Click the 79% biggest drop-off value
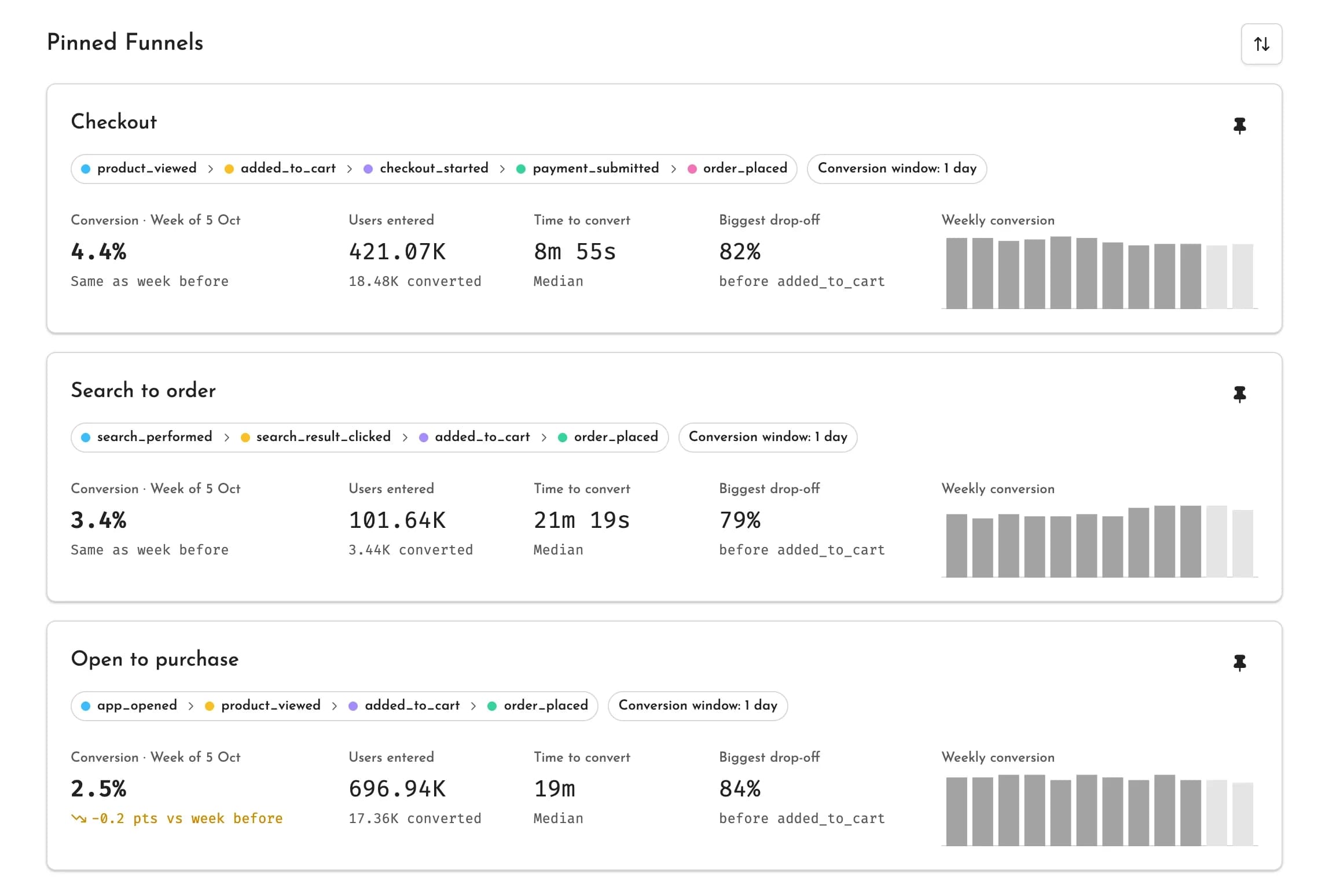 [740, 520]
